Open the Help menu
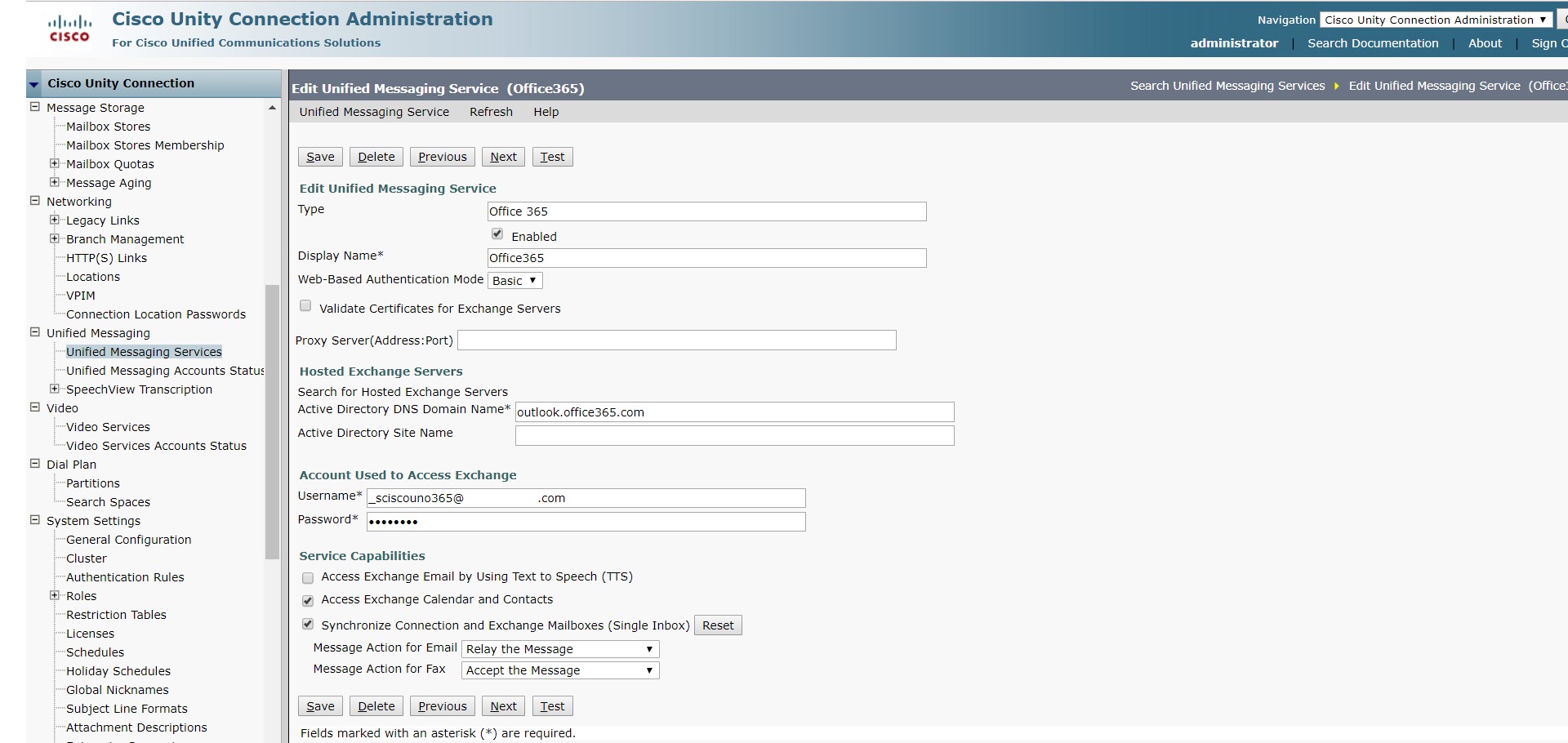The width and height of the screenshot is (1568, 743). click(x=546, y=112)
